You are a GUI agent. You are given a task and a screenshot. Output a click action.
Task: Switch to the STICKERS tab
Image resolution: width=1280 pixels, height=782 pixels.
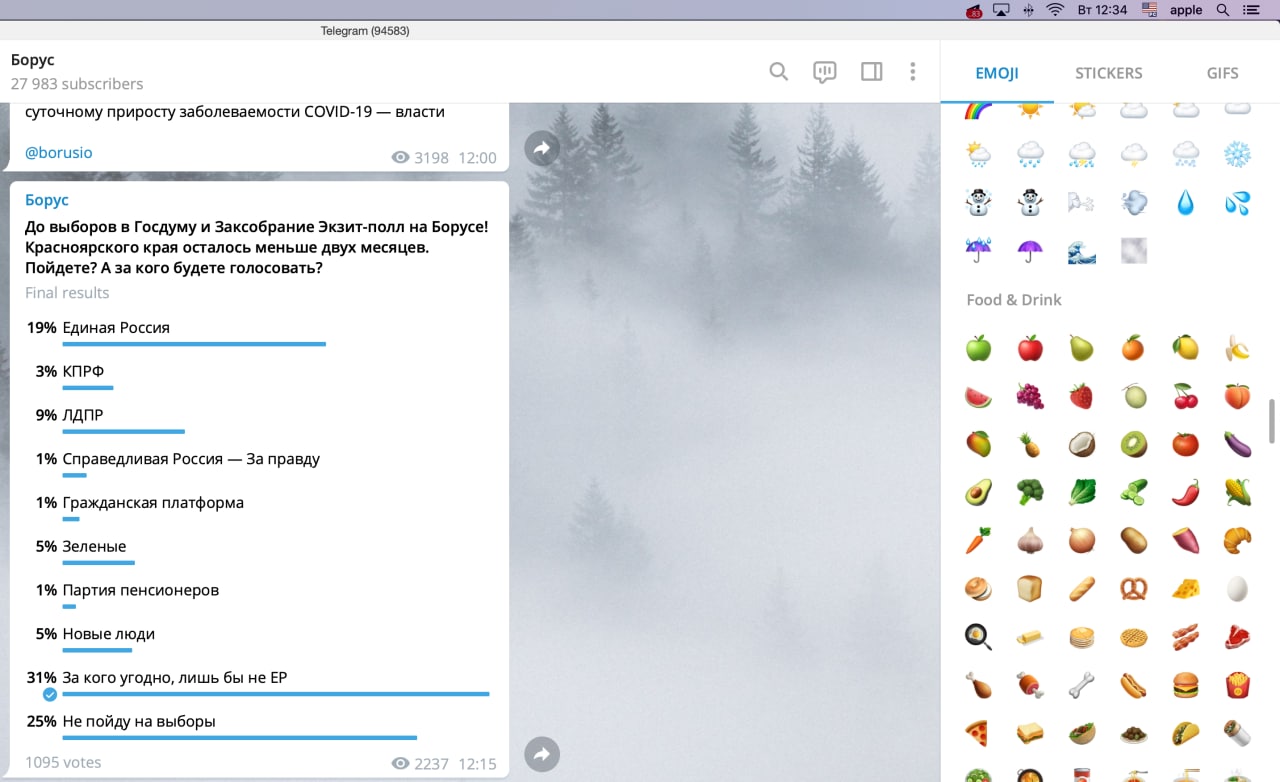1109,73
